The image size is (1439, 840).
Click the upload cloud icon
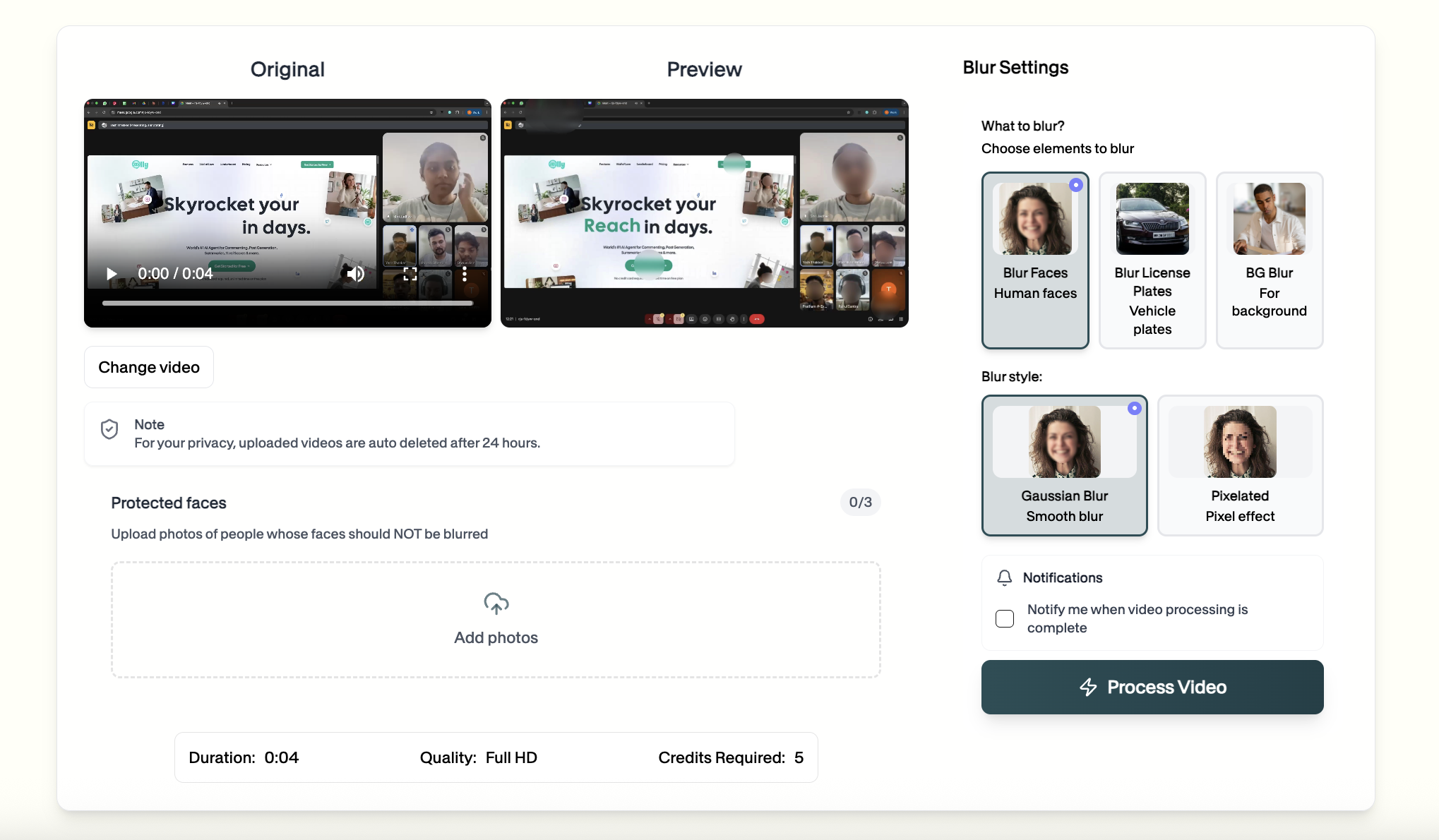(496, 604)
